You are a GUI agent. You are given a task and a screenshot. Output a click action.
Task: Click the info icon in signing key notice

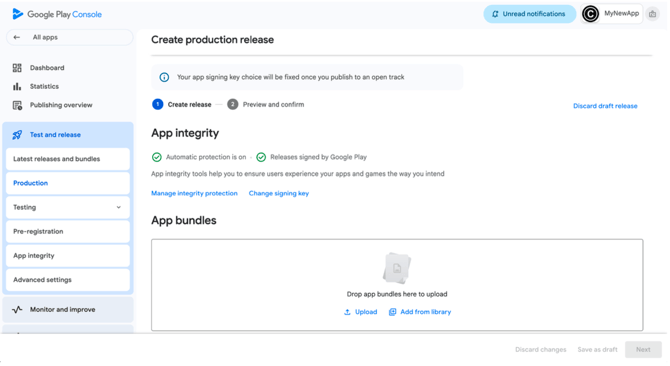click(164, 77)
